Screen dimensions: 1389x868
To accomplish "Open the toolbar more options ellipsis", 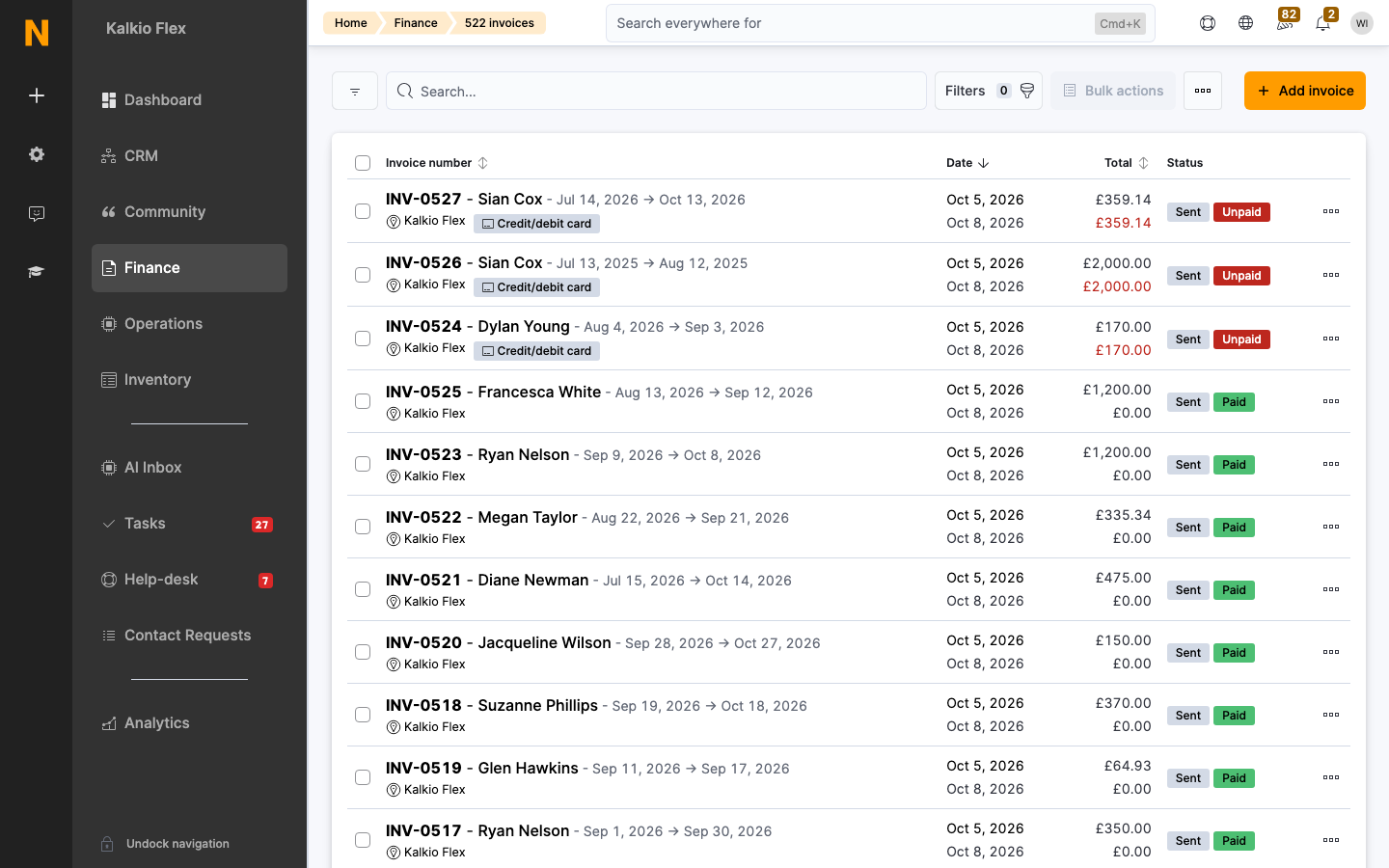I will click(x=1203, y=91).
